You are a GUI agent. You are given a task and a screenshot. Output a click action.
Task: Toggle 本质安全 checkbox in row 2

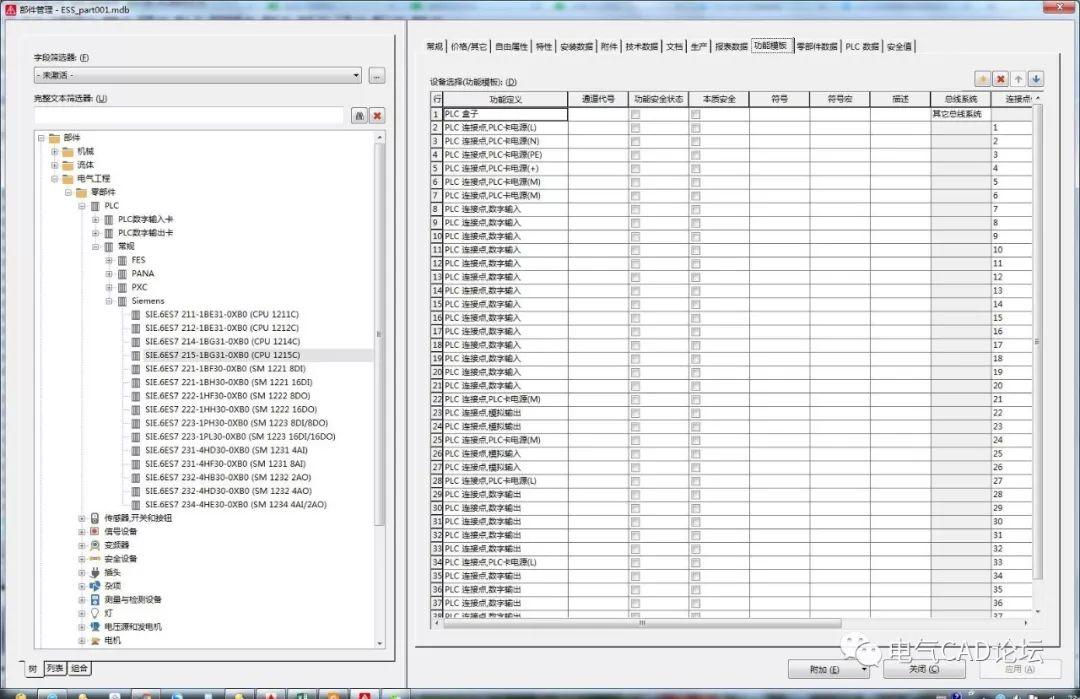pyautogui.click(x=696, y=128)
